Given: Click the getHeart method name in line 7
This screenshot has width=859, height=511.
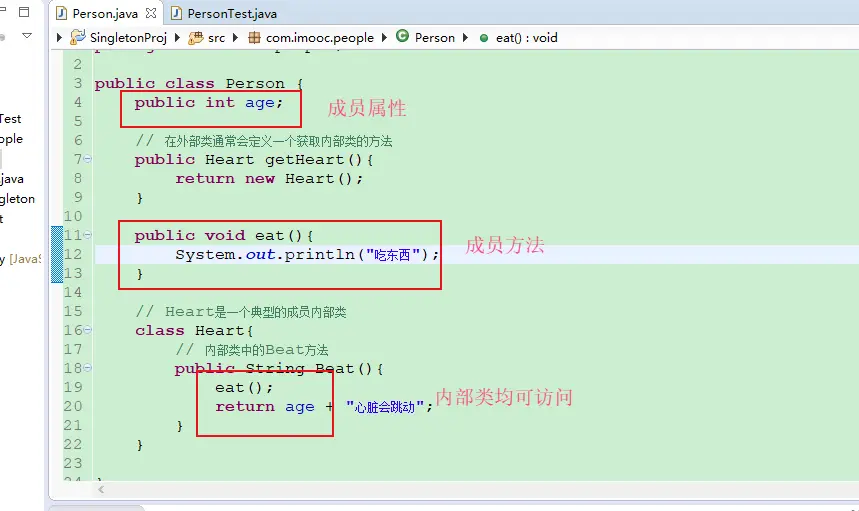Looking at the screenshot, I should pyautogui.click(x=305, y=160).
